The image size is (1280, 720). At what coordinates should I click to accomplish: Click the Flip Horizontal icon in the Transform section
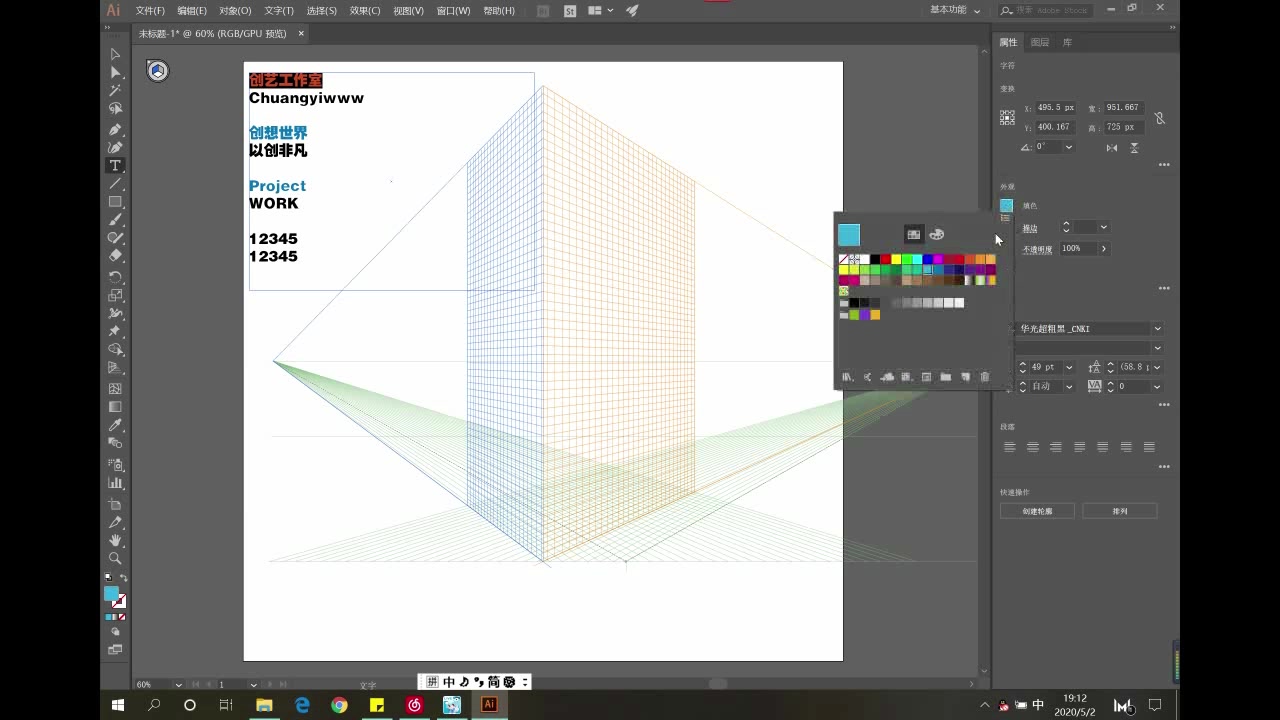point(1111,147)
